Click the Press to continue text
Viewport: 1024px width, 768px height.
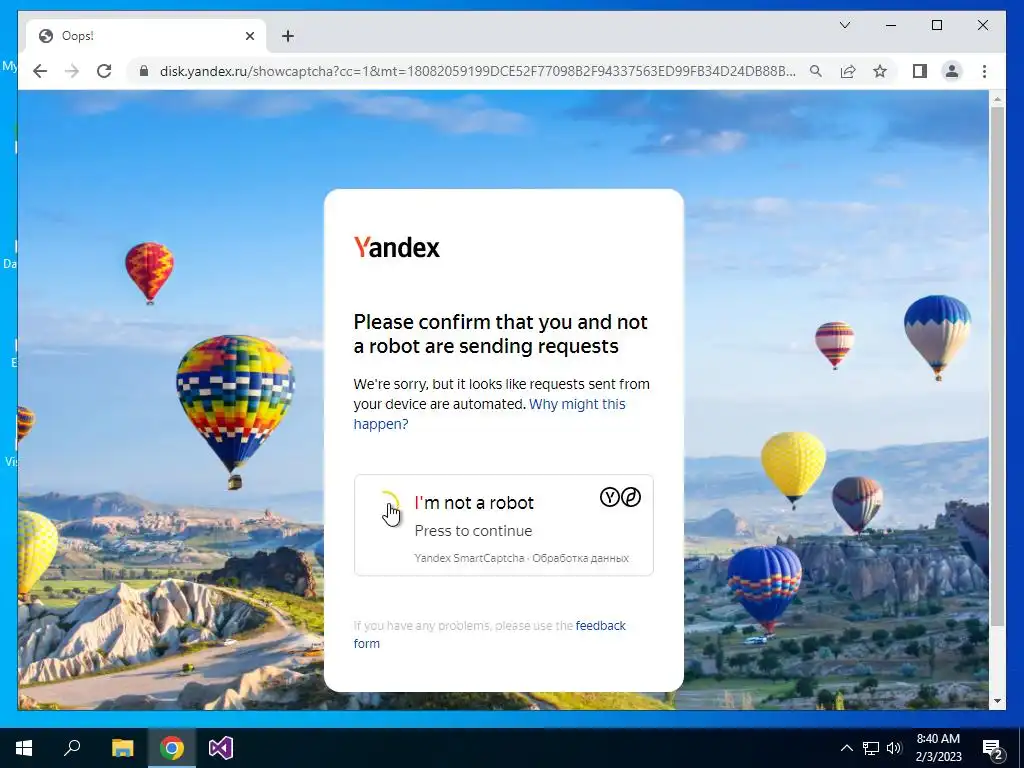tap(473, 531)
